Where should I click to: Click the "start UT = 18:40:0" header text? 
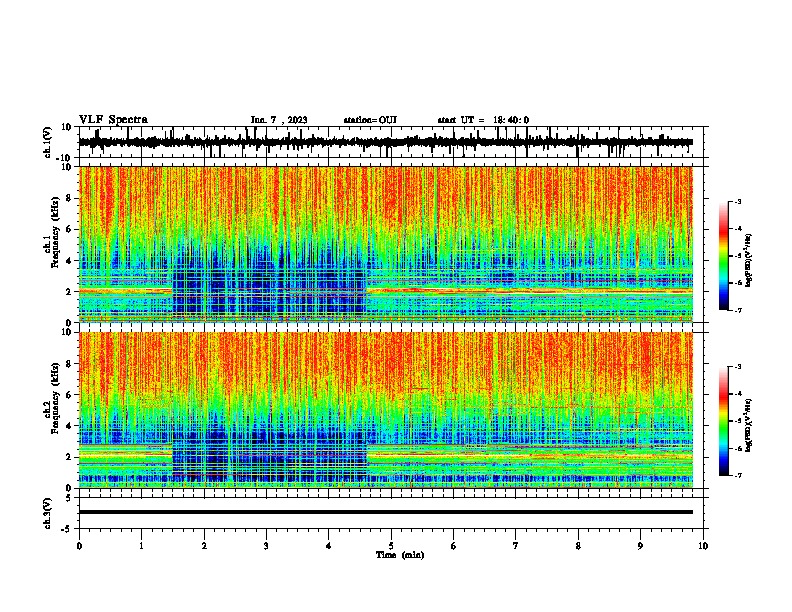point(483,120)
